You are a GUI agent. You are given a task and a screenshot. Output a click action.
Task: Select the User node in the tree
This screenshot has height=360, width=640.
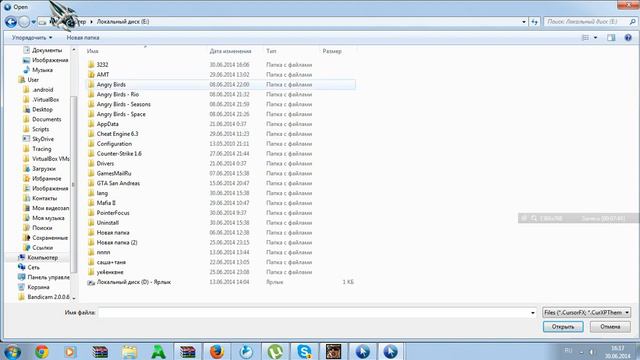29,80
